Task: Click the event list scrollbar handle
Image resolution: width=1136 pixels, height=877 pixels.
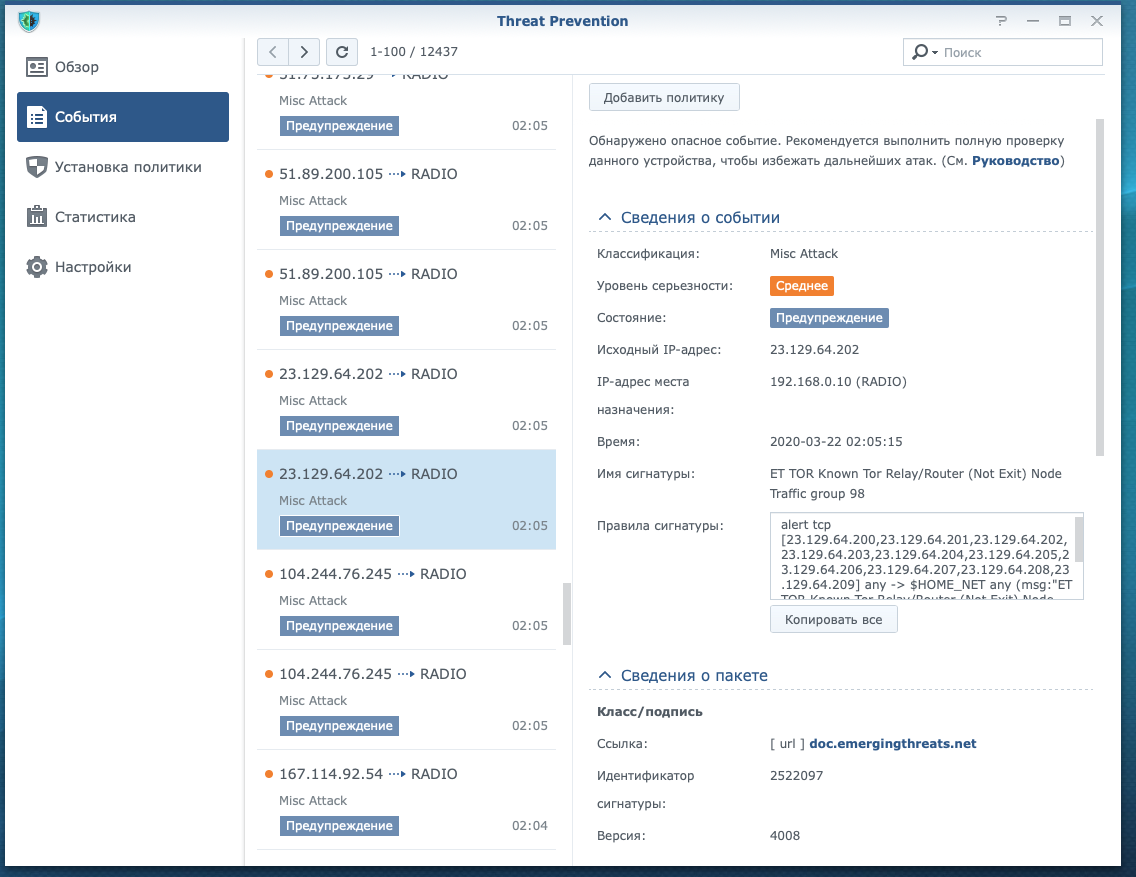Action: pyautogui.click(x=566, y=614)
